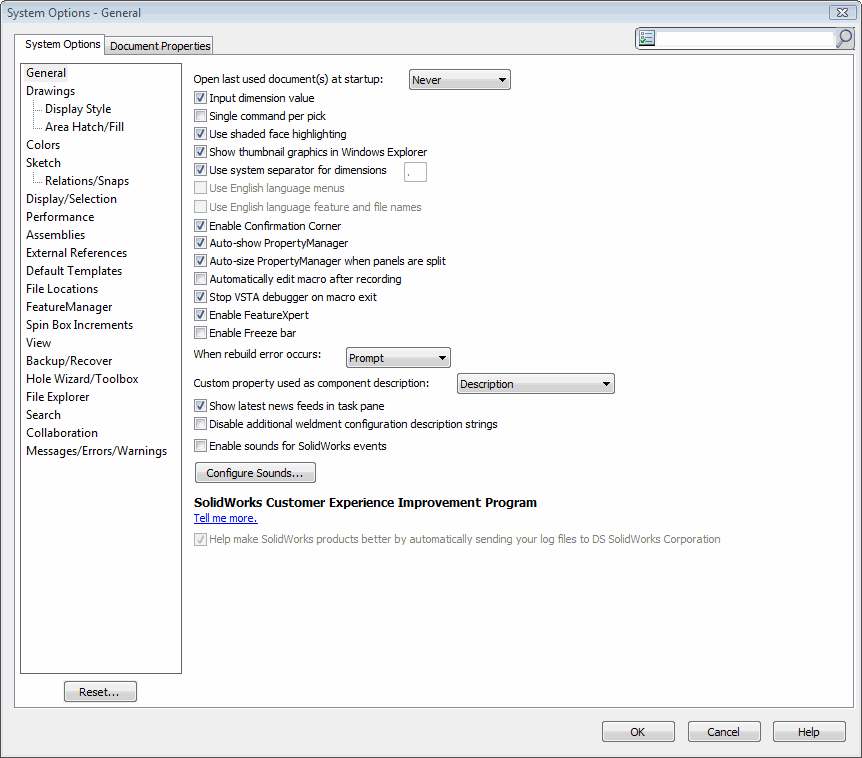Select Drawings in the options tree
Screen dimensions: 862x758
click(x=51, y=91)
